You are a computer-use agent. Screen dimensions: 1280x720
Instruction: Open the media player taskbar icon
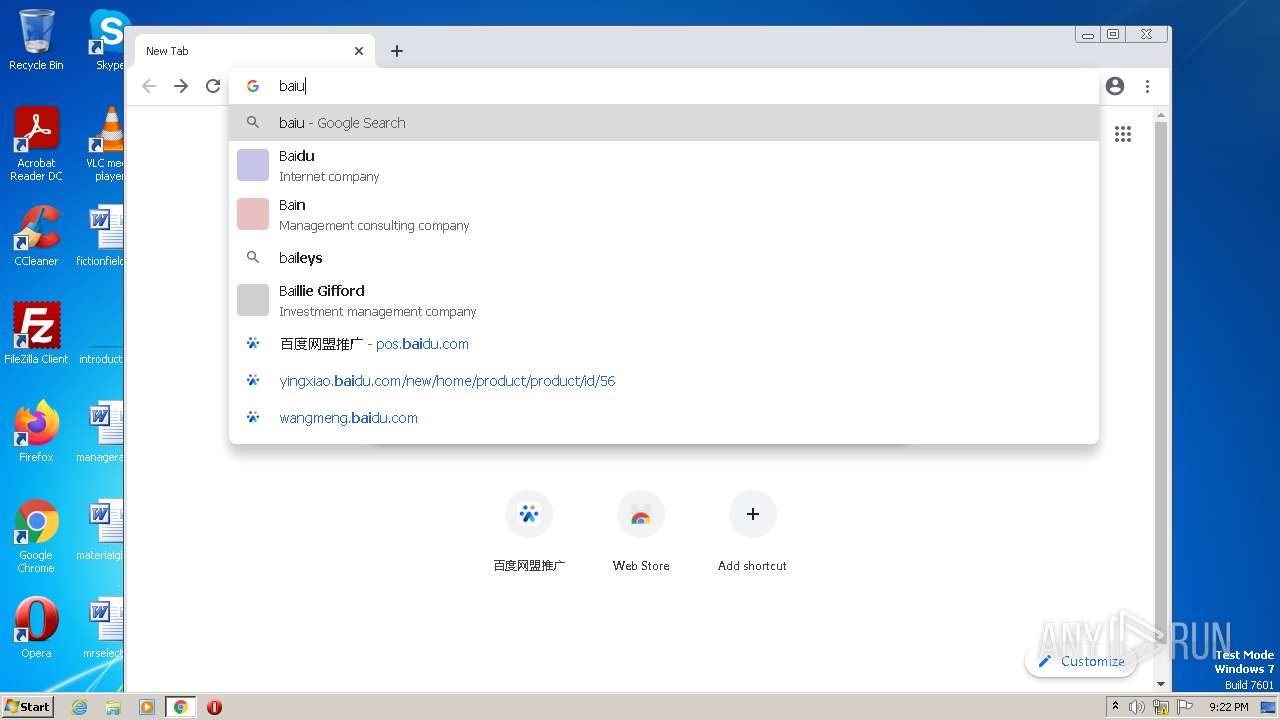146,707
